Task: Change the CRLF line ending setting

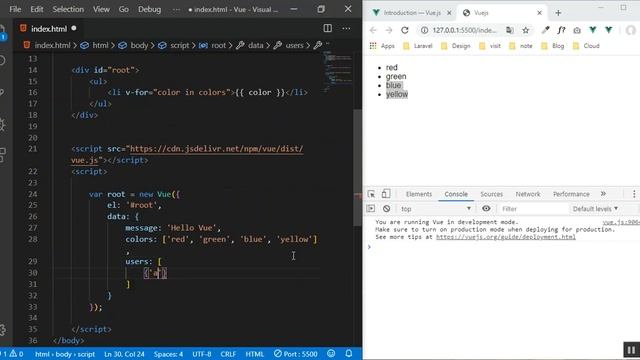Action: pos(228,354)
